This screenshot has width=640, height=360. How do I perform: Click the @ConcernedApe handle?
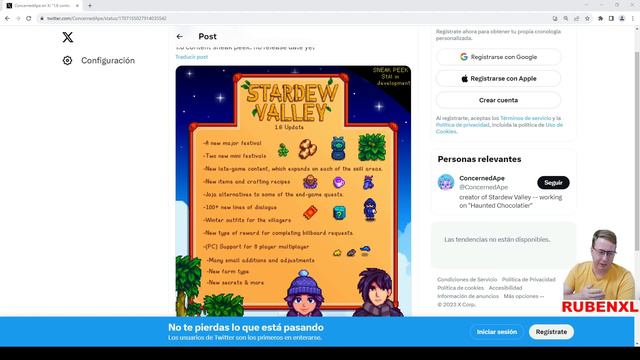pyautogui.click(x=484, y=187)
